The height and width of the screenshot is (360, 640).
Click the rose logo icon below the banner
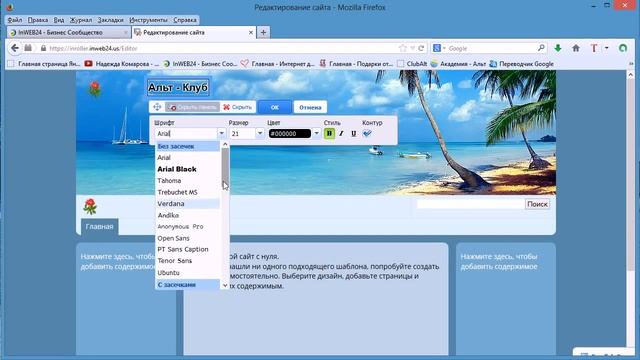(90, 207)
